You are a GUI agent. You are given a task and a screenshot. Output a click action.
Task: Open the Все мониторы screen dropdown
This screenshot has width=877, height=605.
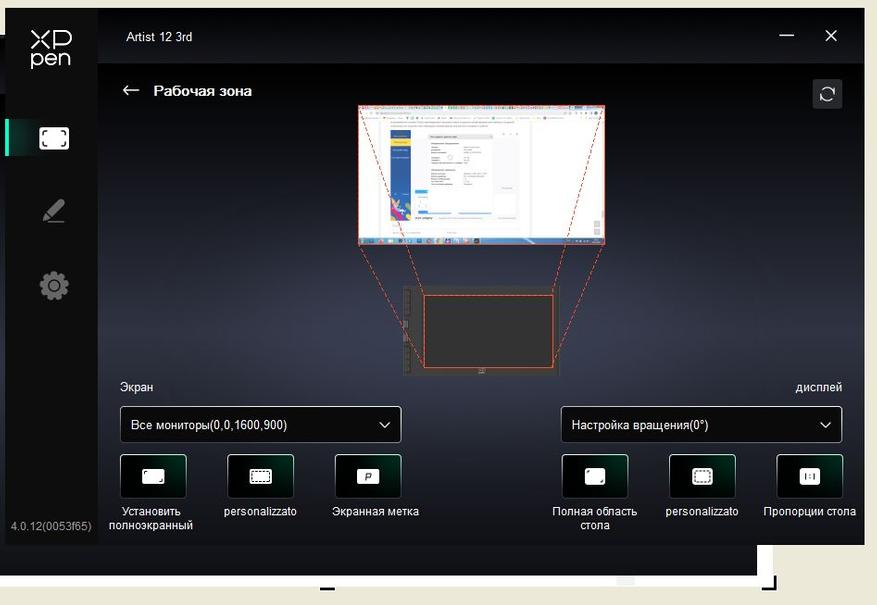[260, 425]
